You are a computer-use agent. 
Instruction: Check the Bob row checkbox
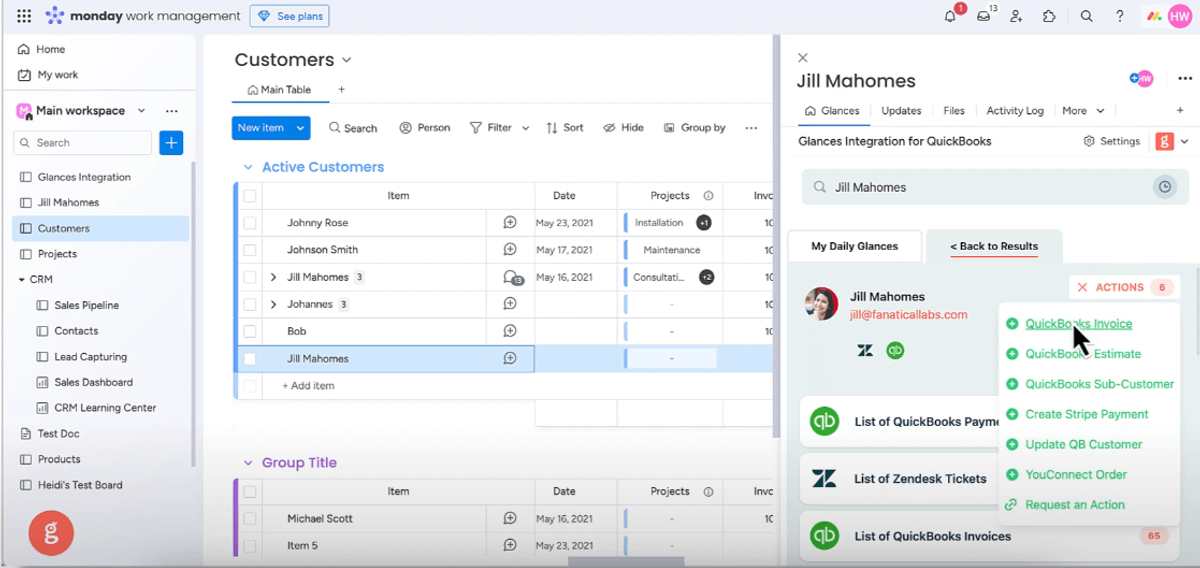pos(250,331)
